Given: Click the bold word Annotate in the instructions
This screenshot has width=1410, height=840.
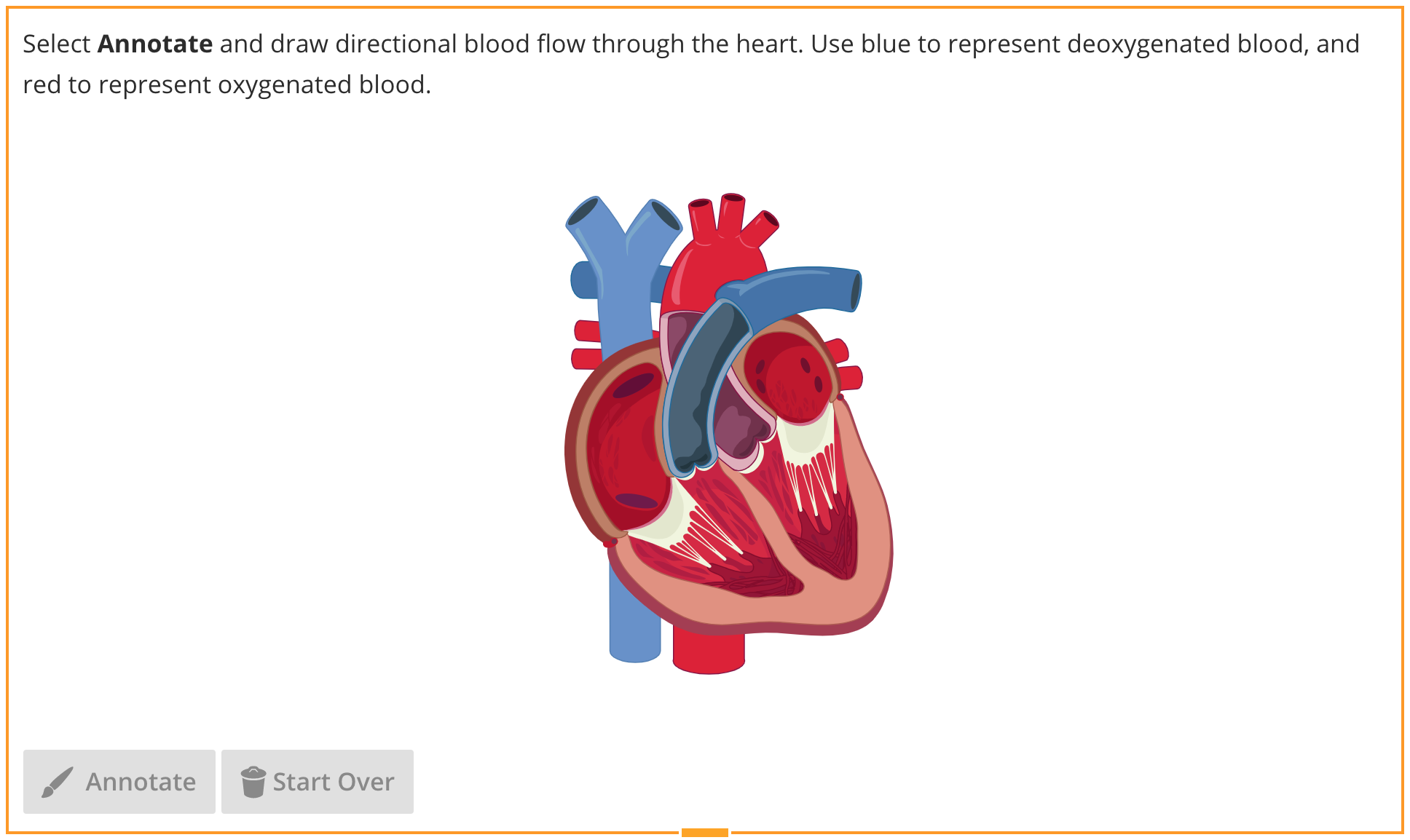Looking at the screenshot, I should click(155, 44).
